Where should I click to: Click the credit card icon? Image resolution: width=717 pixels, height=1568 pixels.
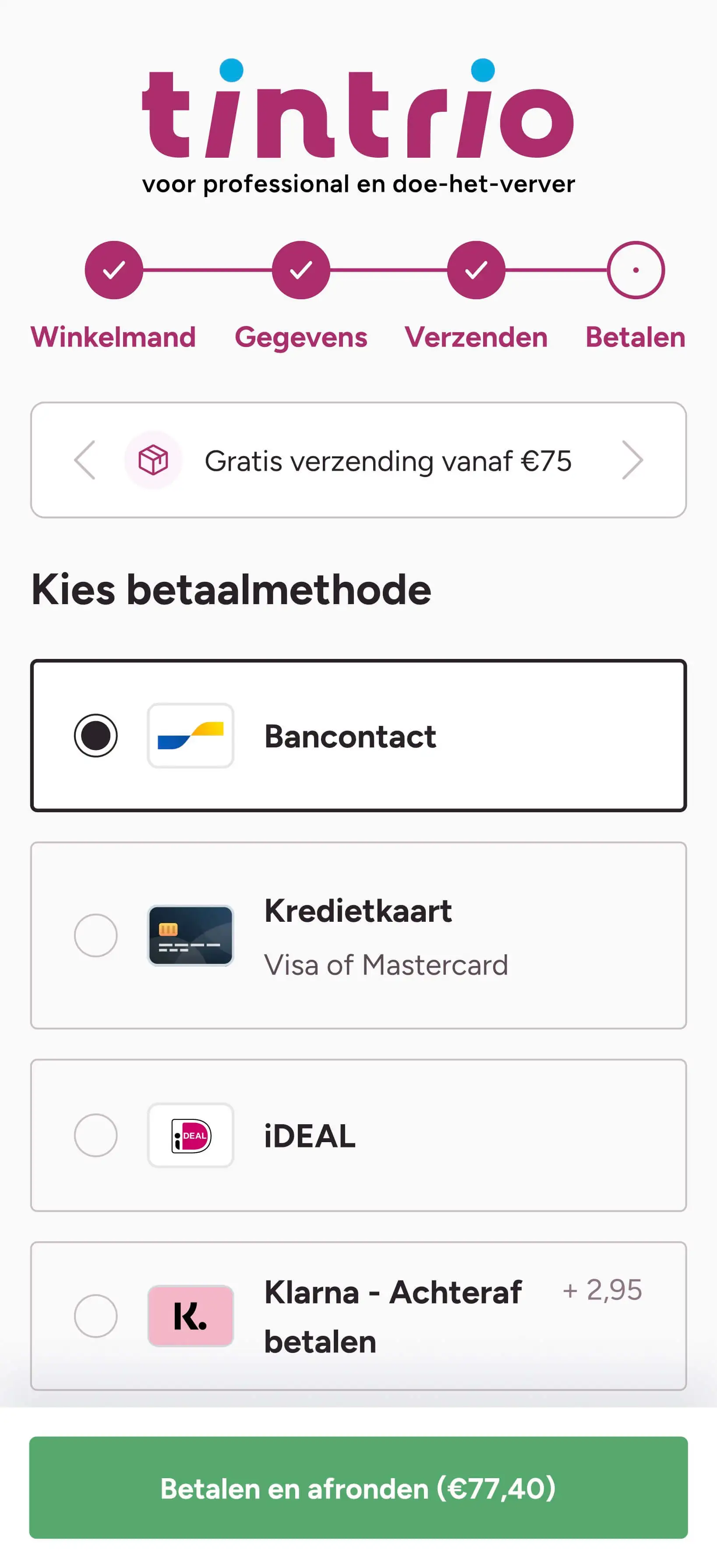pos(191,935)
